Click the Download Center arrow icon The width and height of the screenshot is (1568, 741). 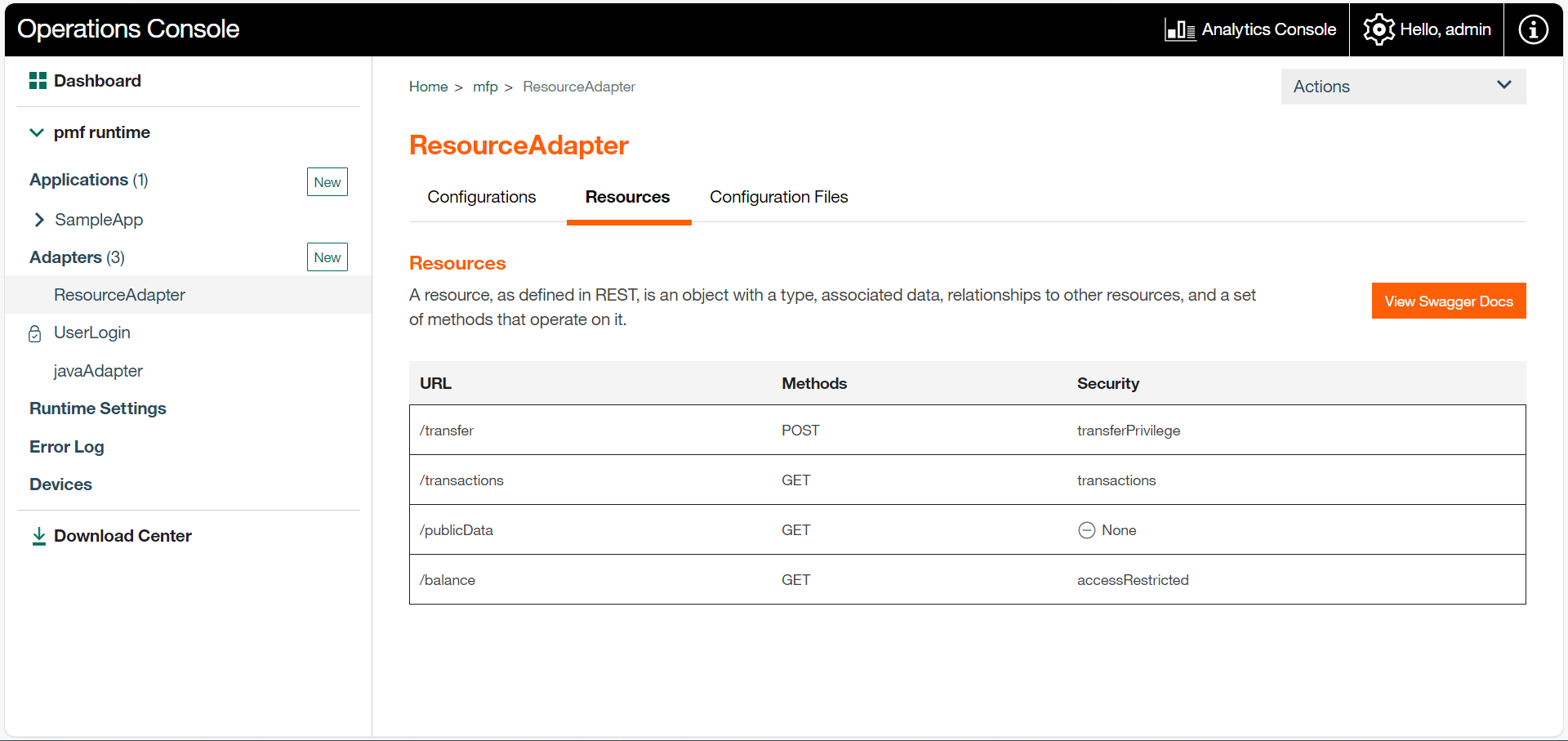point(38,536)
